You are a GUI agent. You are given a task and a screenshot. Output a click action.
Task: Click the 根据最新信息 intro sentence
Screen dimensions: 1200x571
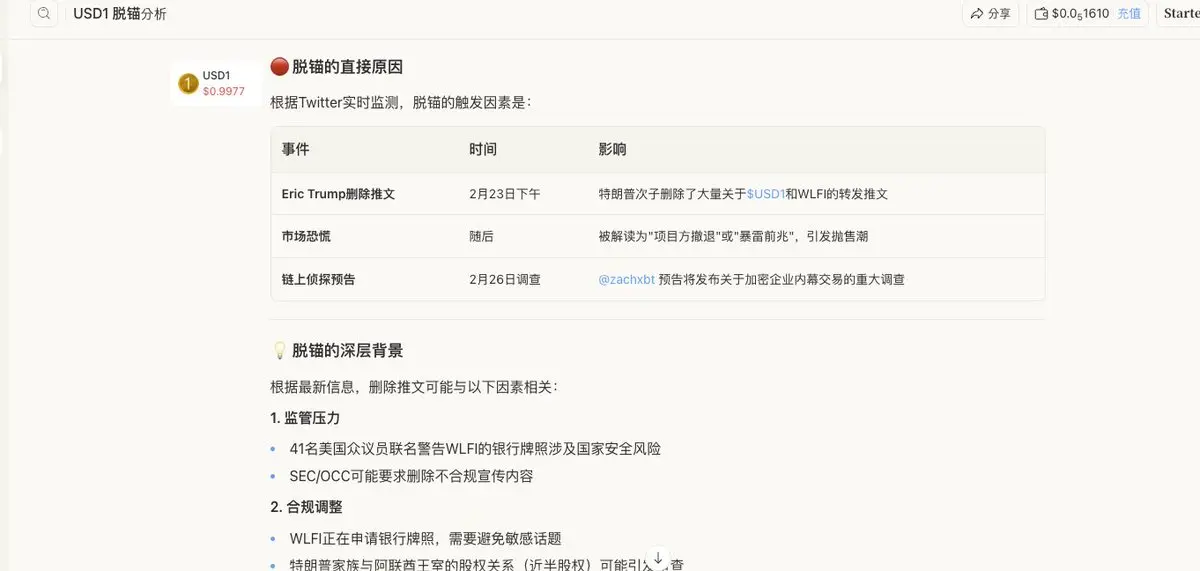click(x=413, y=387)
